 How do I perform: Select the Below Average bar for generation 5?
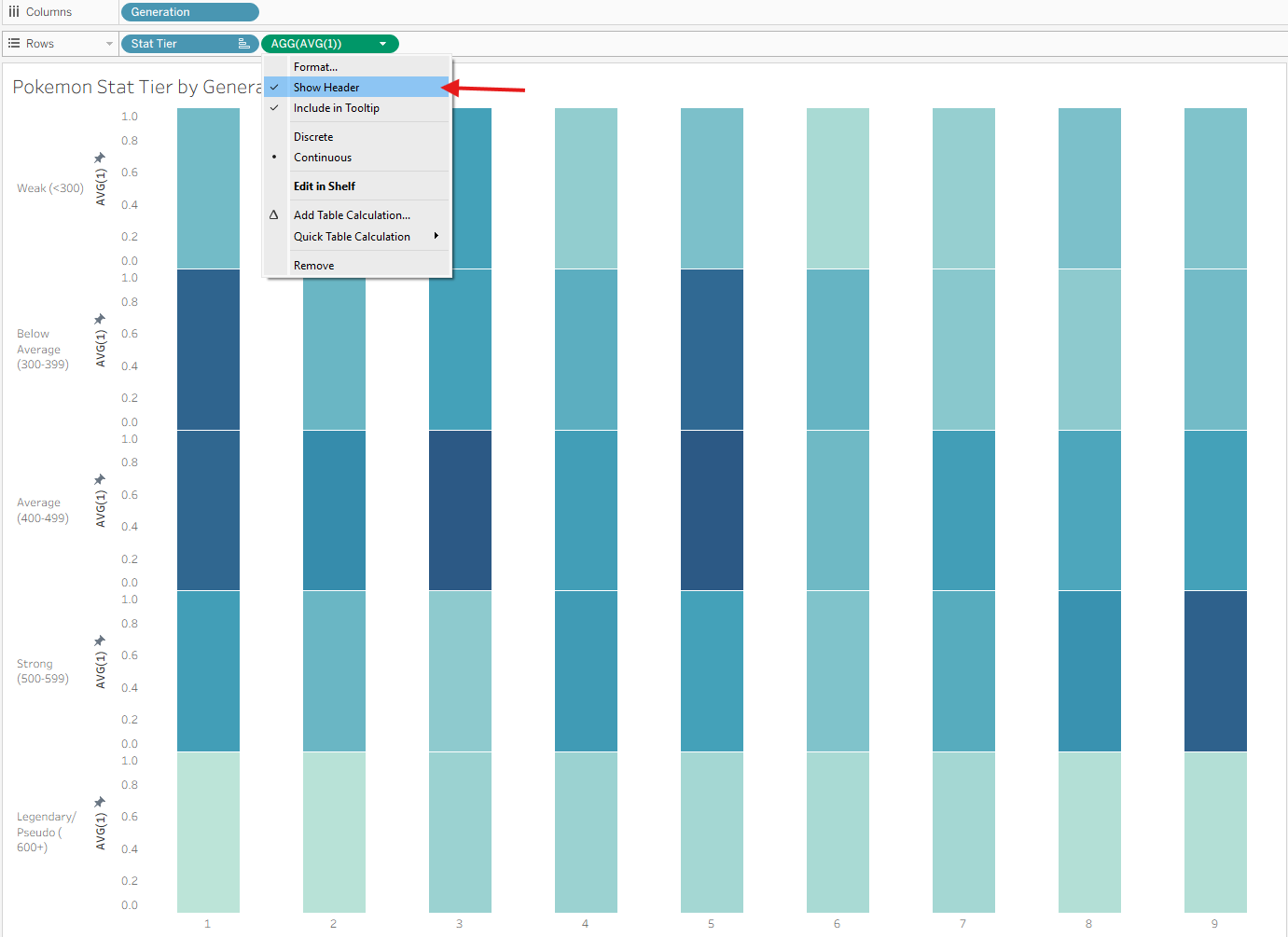tap(712, 350)
